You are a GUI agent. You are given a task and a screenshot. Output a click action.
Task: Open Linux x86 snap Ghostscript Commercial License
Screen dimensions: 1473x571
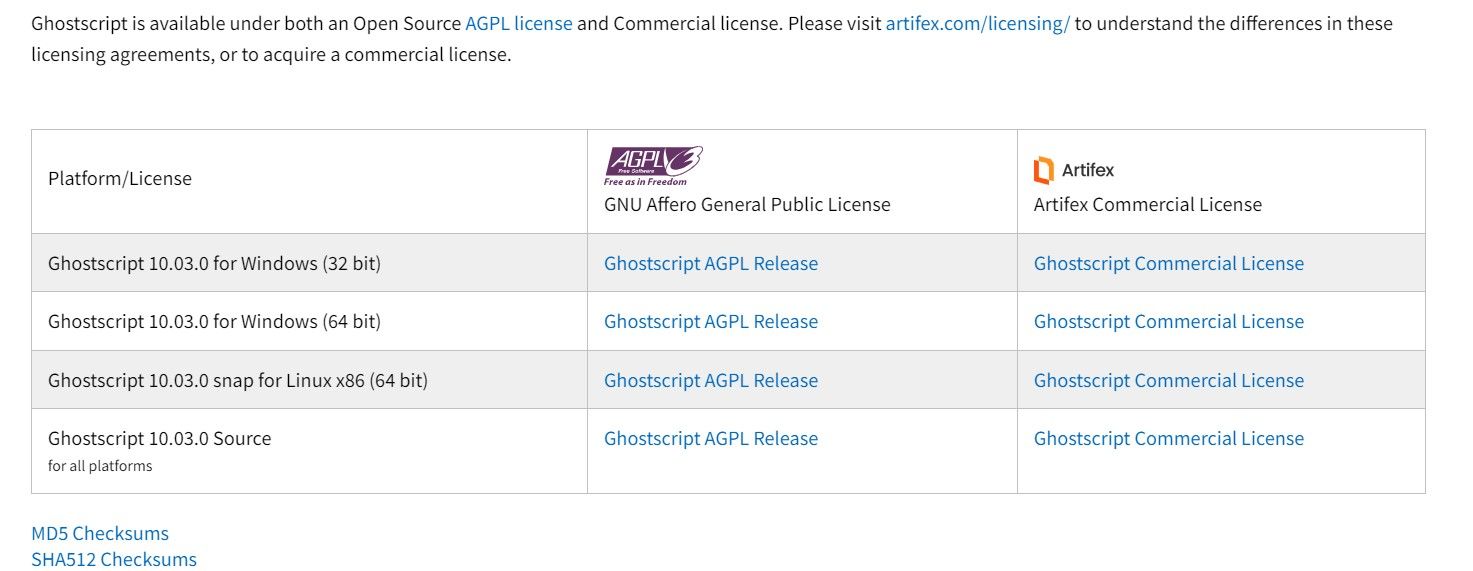pos(1168,381)
